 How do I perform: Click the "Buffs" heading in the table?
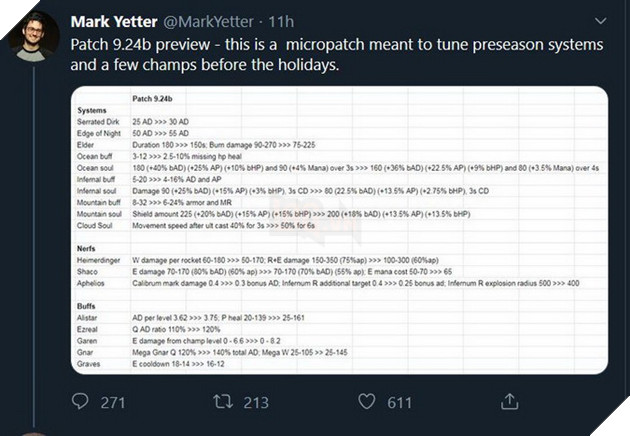coord(87,309)
